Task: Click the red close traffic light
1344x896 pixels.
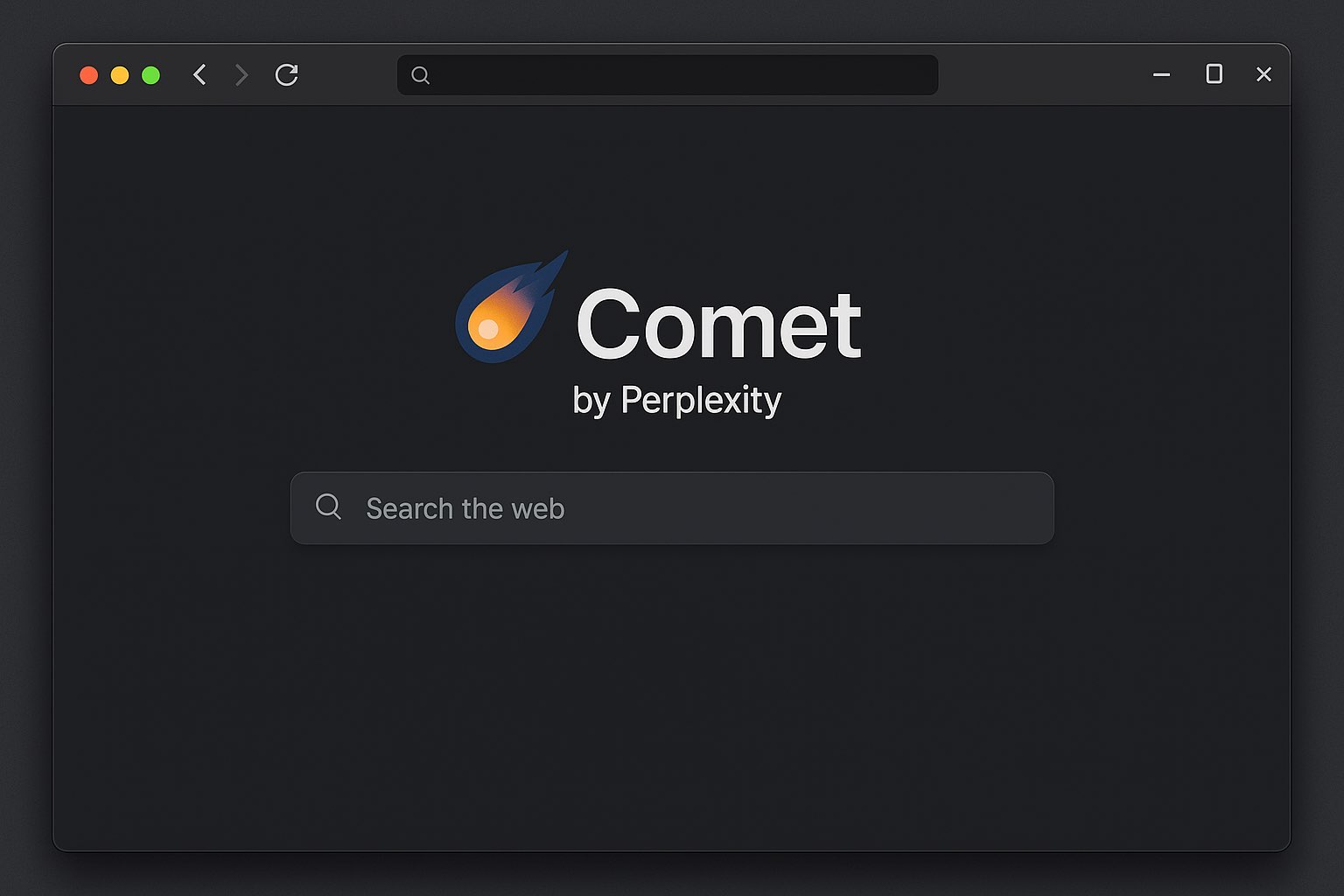Action: coord(89,75)
